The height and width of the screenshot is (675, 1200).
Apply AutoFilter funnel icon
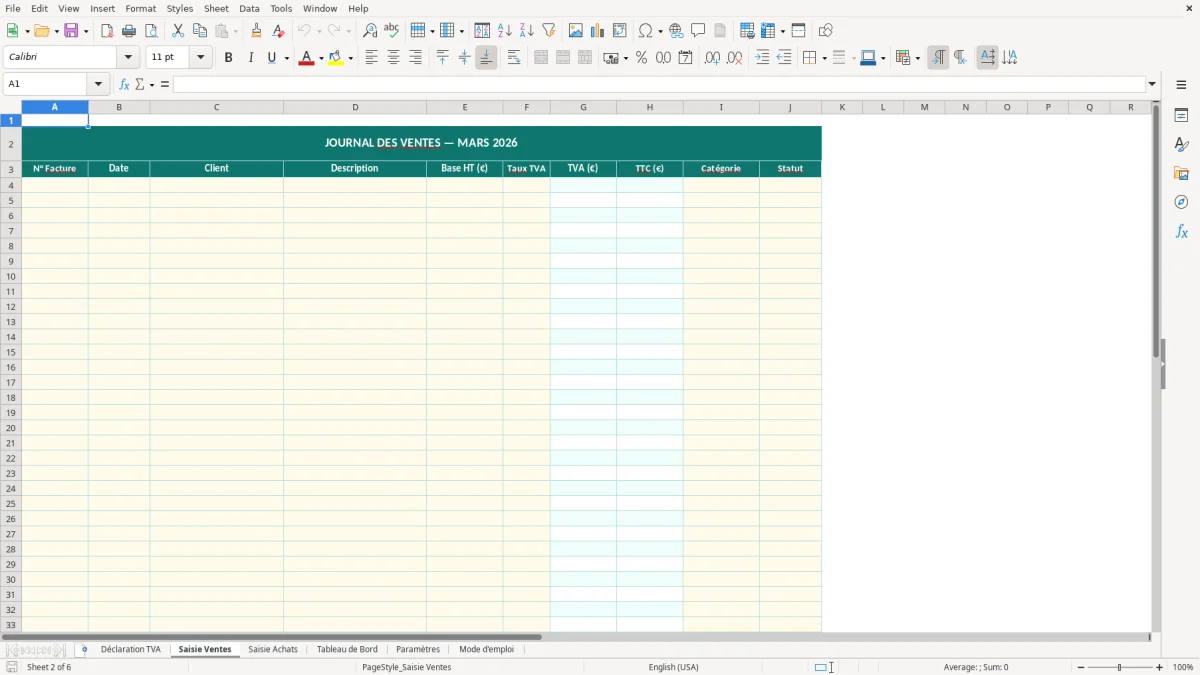549,31
